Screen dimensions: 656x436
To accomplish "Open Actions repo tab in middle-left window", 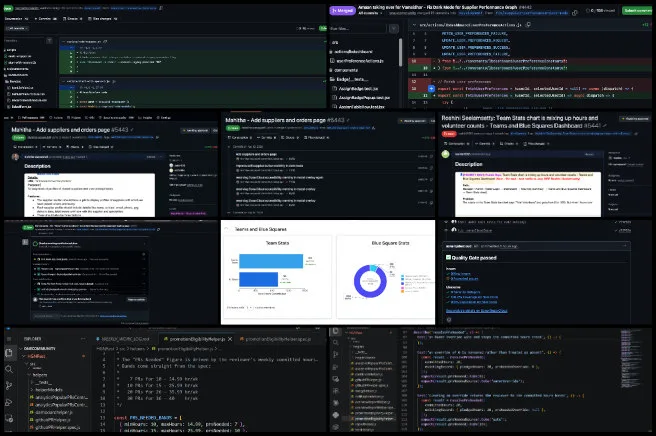I will click(x=56, y=118).
